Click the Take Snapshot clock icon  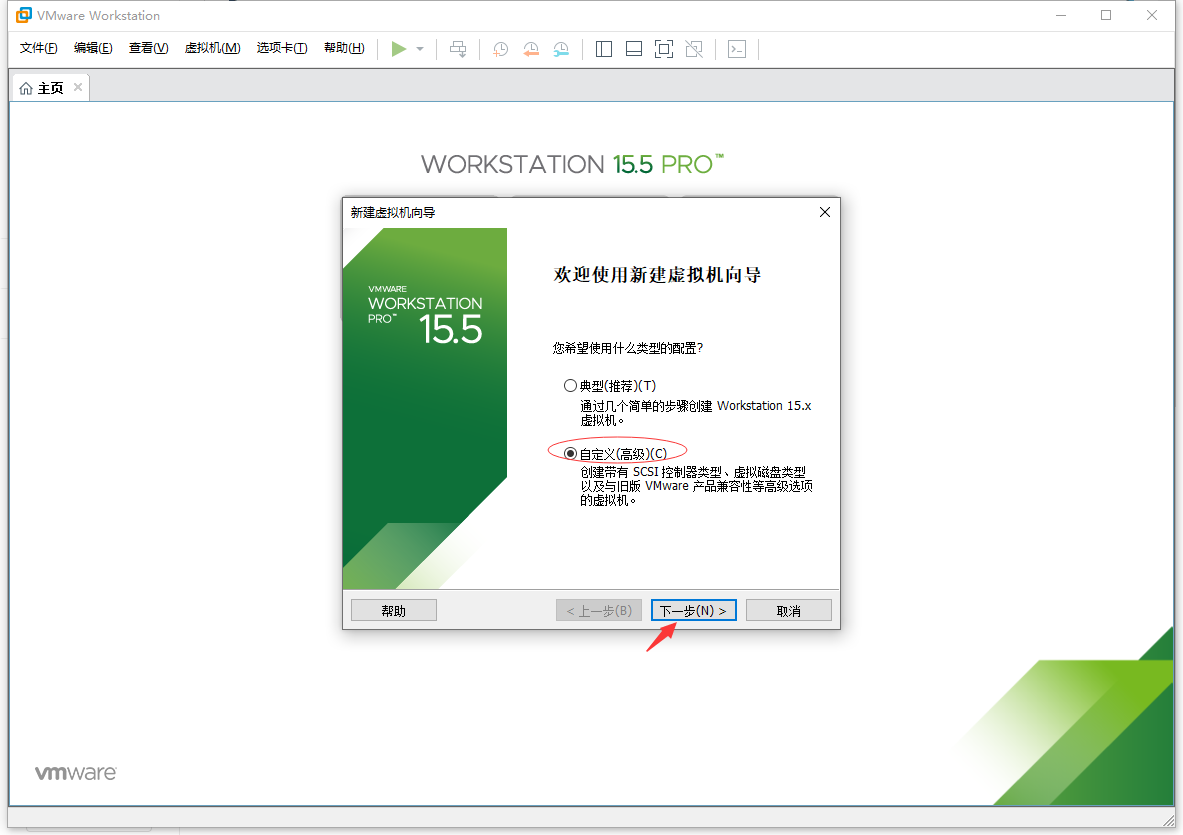coord(500,49)
